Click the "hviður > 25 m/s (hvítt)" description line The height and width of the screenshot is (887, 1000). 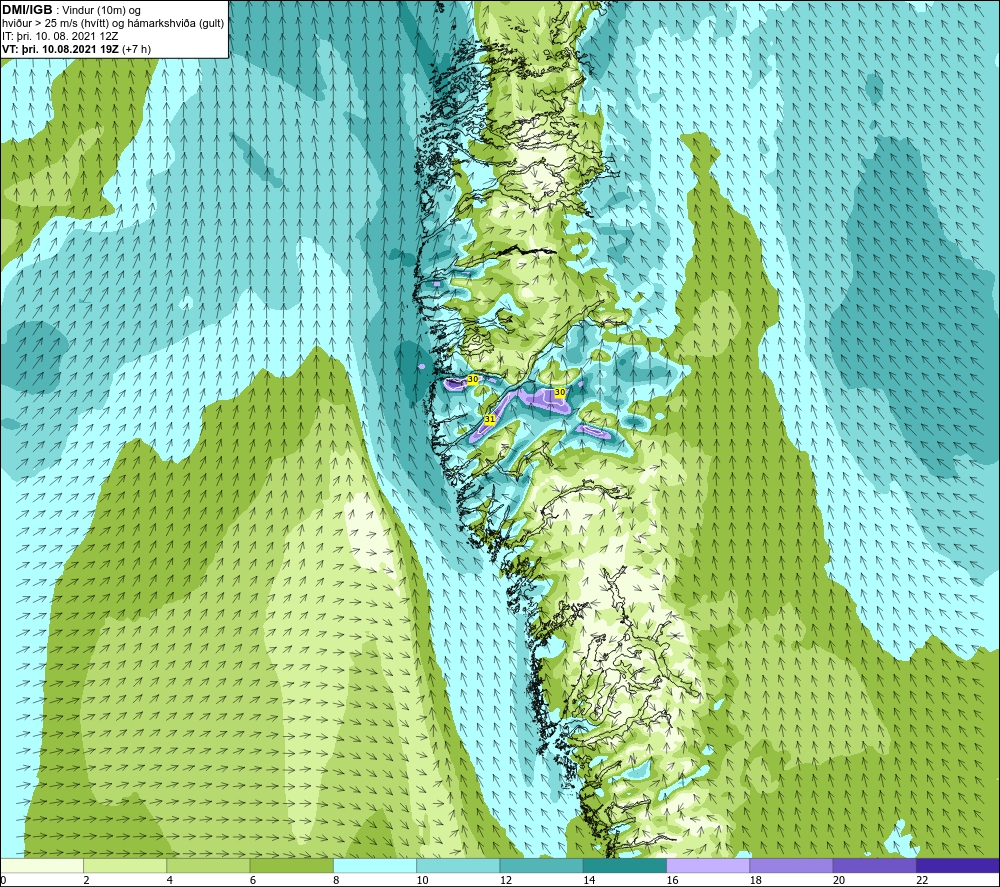pyautogui.click(x=113, y=24)
